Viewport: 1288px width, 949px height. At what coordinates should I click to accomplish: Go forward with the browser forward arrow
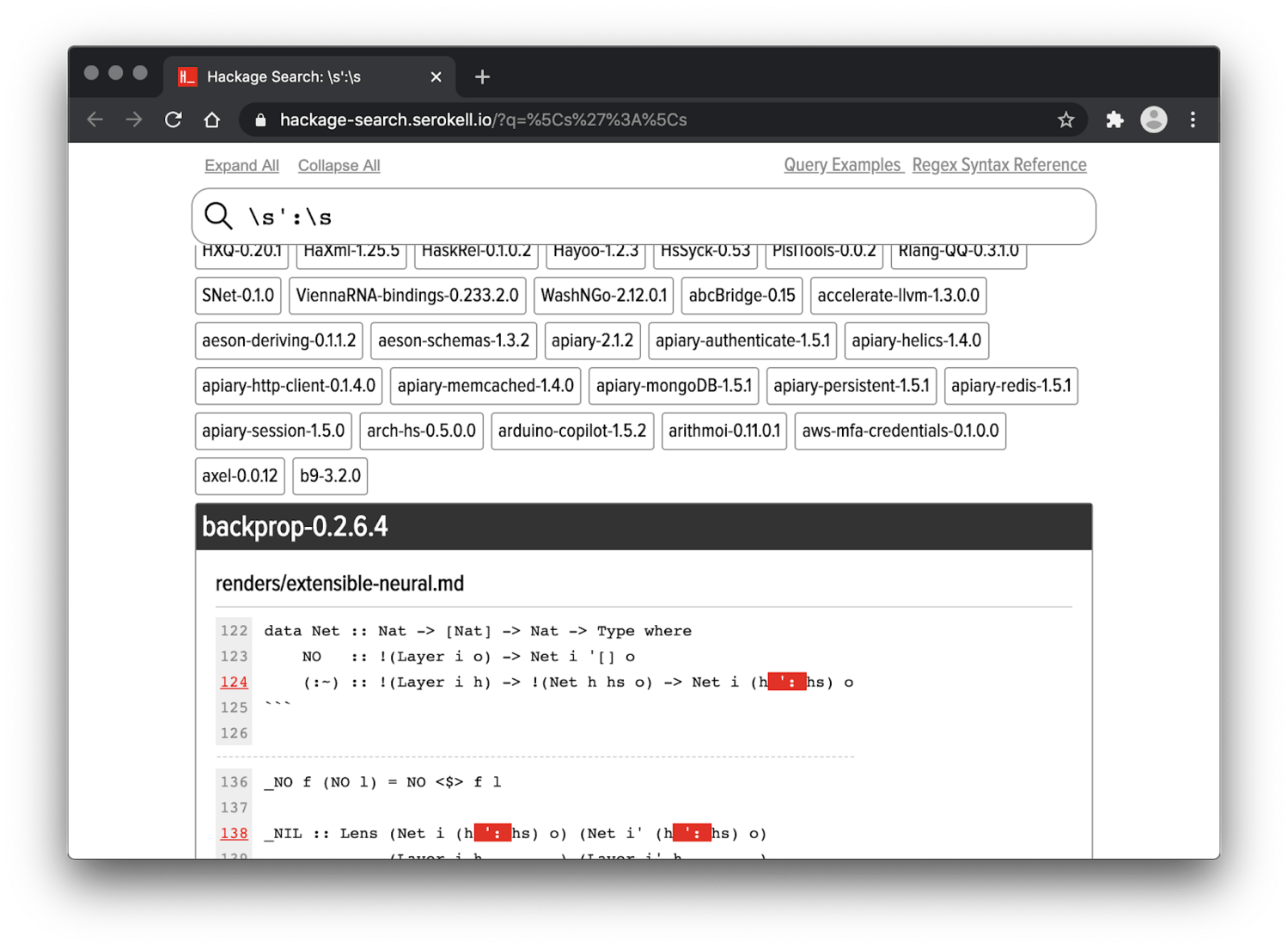coord(134,119)
